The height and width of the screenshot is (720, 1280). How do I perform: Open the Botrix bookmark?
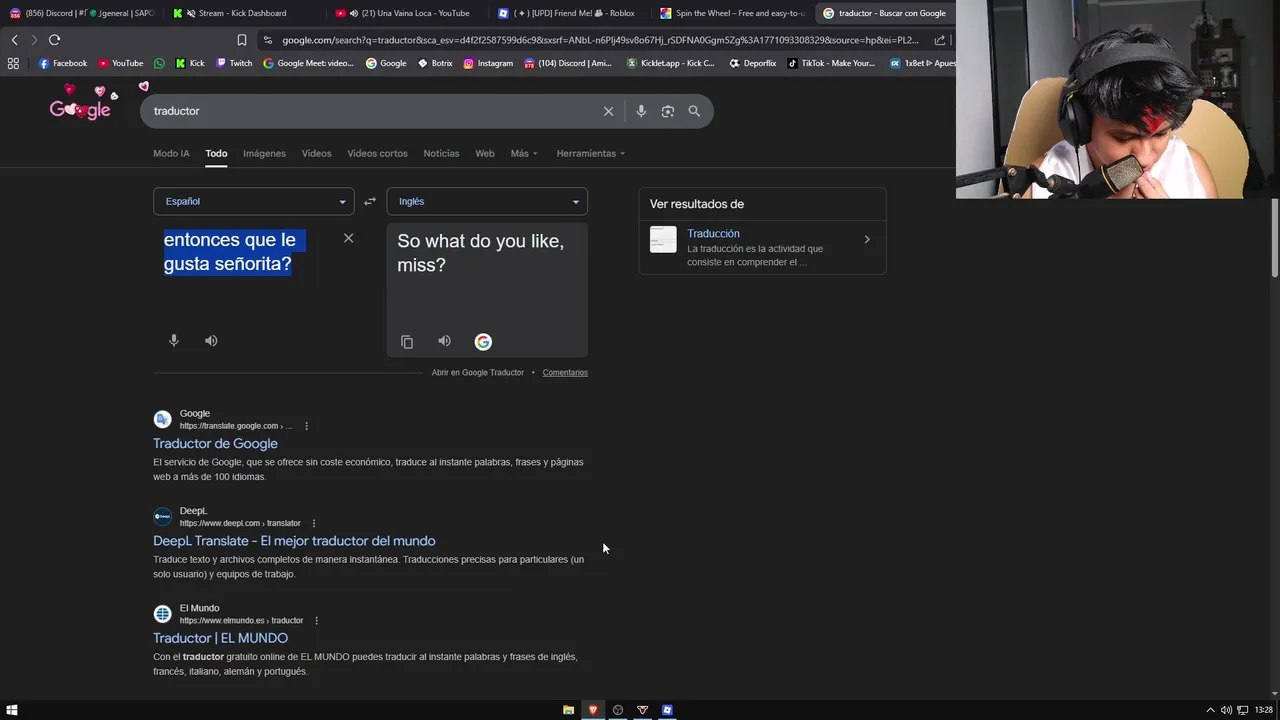(x=435, y=63)
